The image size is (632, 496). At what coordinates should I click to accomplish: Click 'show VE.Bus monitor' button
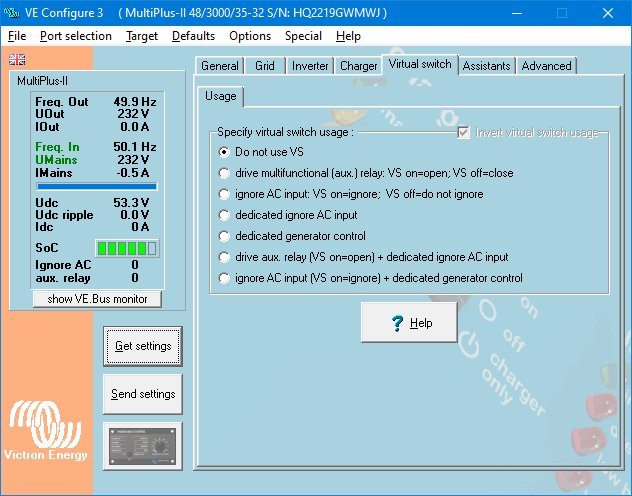click(x=98, y=299)
